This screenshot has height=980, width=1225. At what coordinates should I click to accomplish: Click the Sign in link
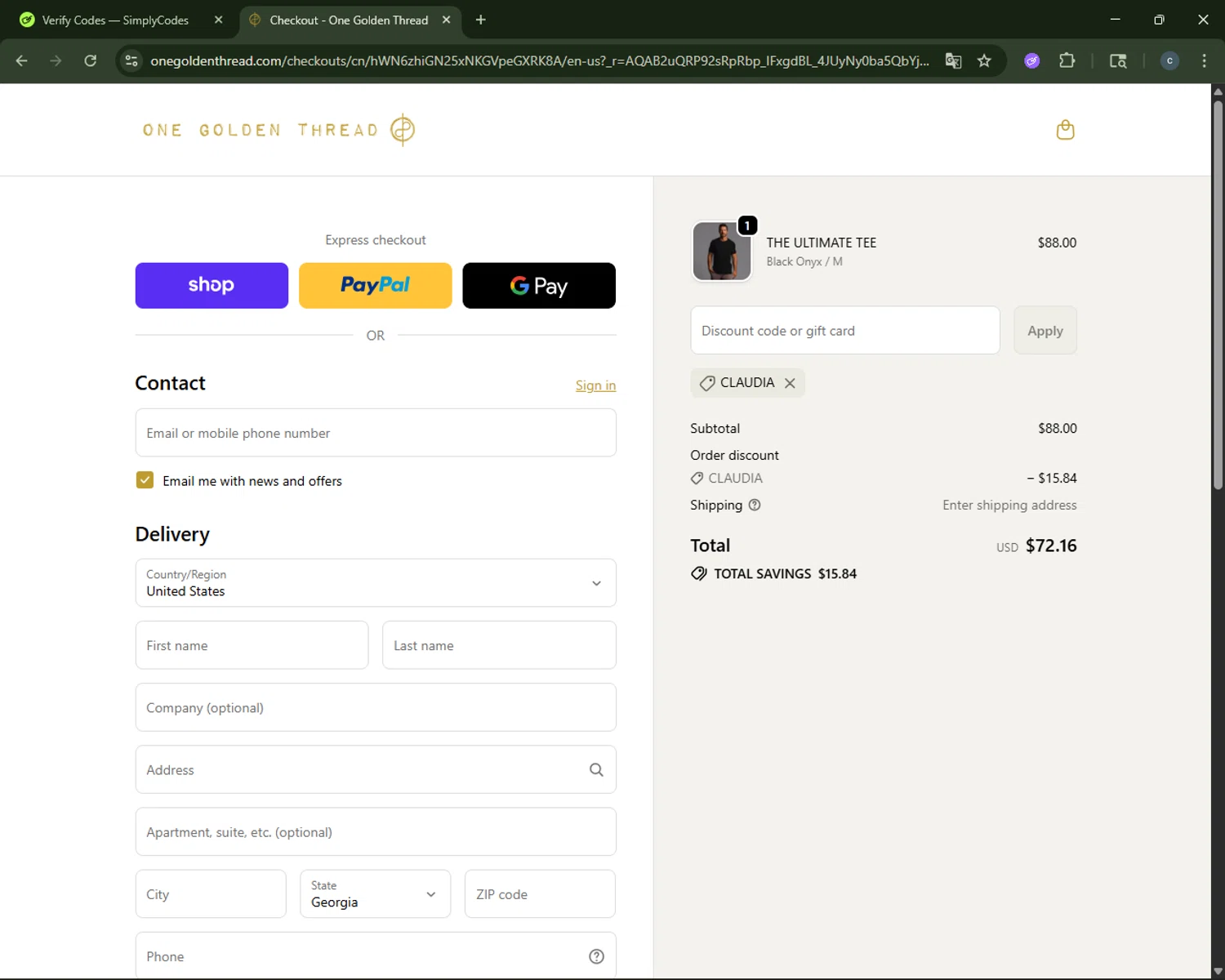click(595, 385)
